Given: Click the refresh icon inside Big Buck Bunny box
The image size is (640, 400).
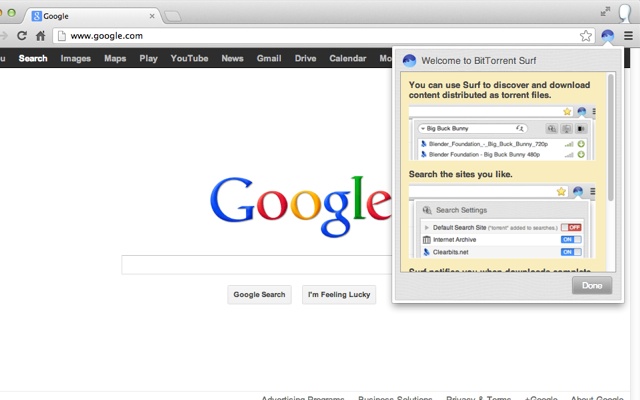Looking at the screenshot, I should [x=520, y=129].
